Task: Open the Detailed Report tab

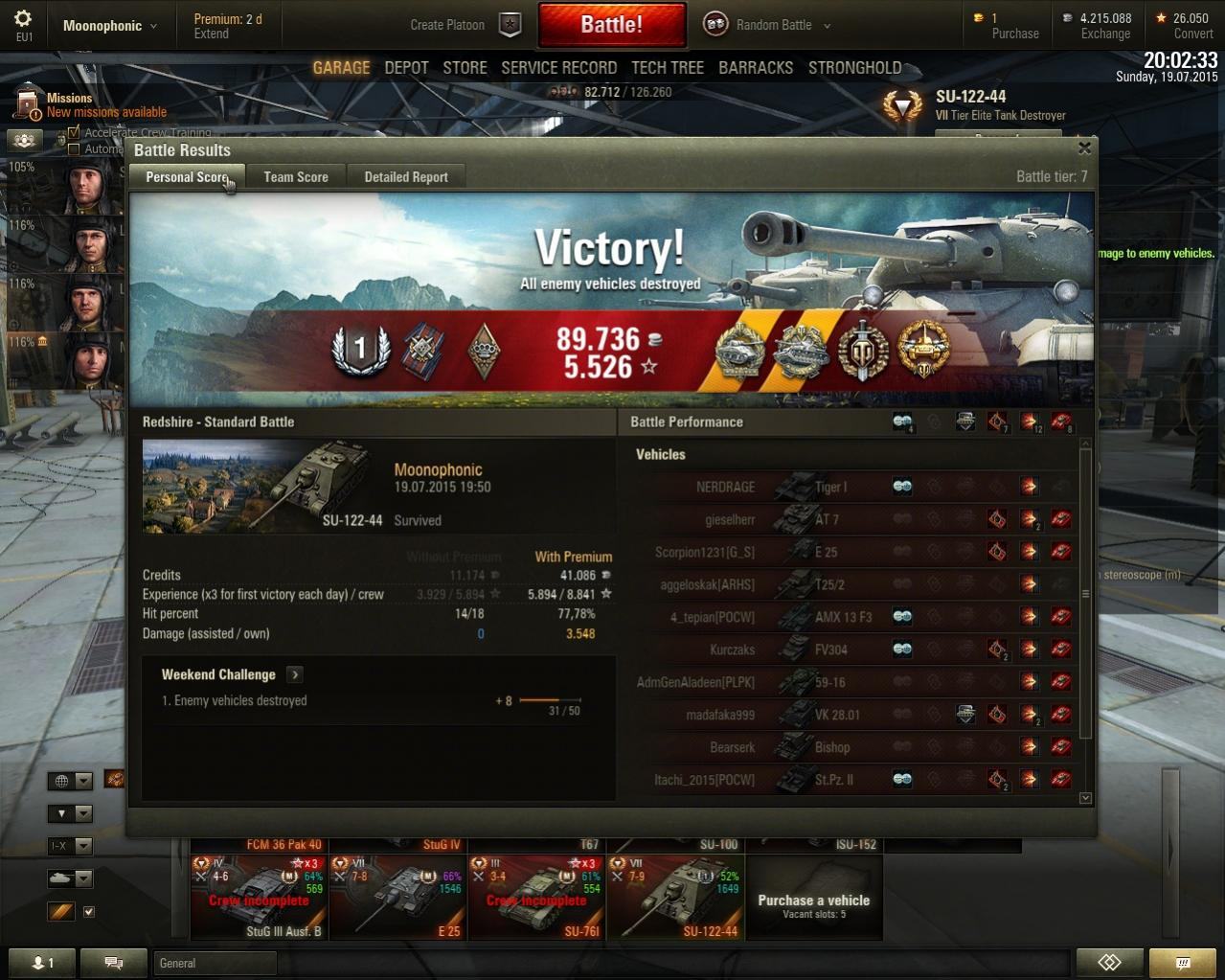Action: (x=406, y=176)
